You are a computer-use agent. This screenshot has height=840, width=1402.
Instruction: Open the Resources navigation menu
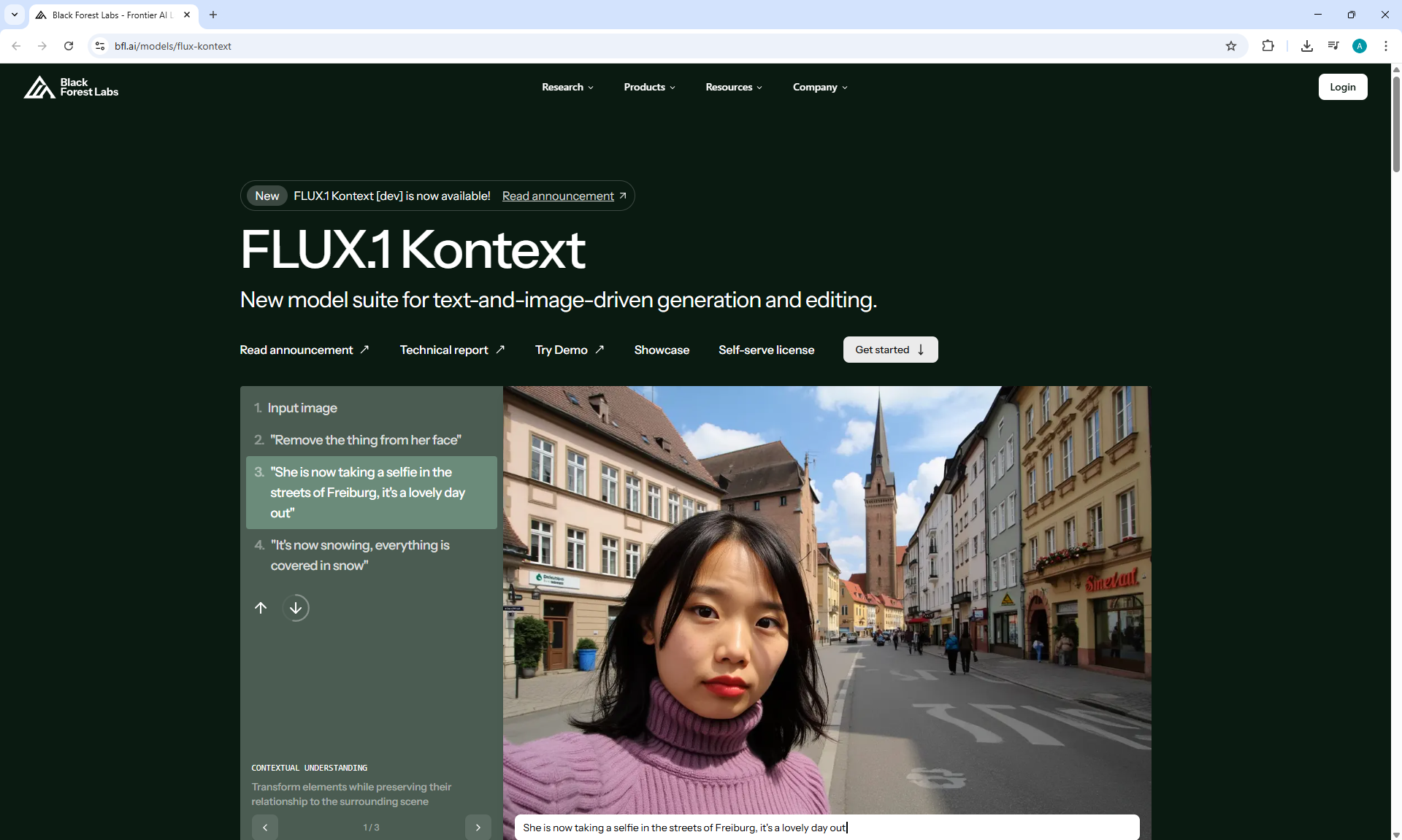point(734,87)
